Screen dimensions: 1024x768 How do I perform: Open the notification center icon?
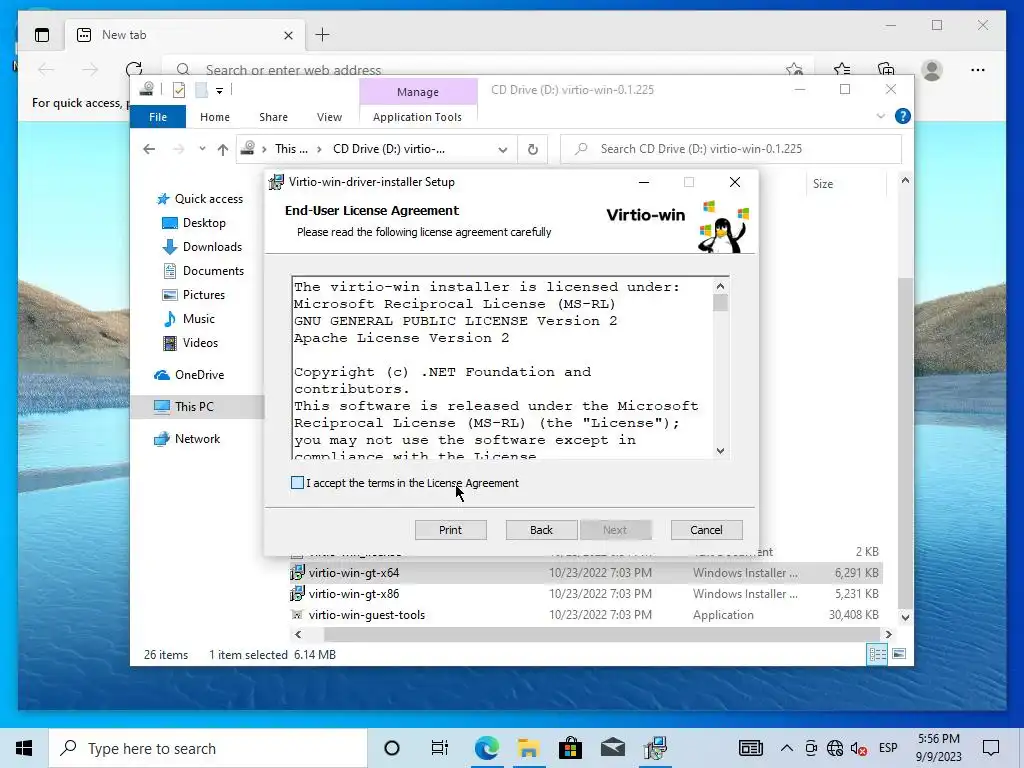pyautogui.click(x=991, y=748)
